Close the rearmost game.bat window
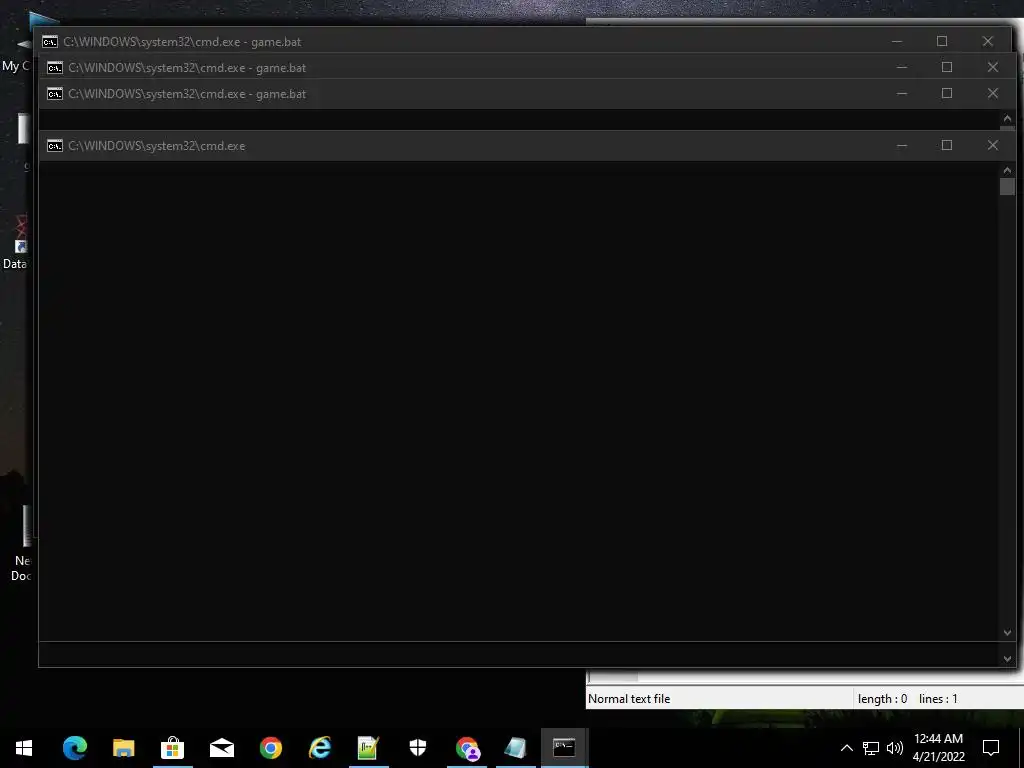The width and height of the screenshot is (1024, 768). (x=987, y=41)
